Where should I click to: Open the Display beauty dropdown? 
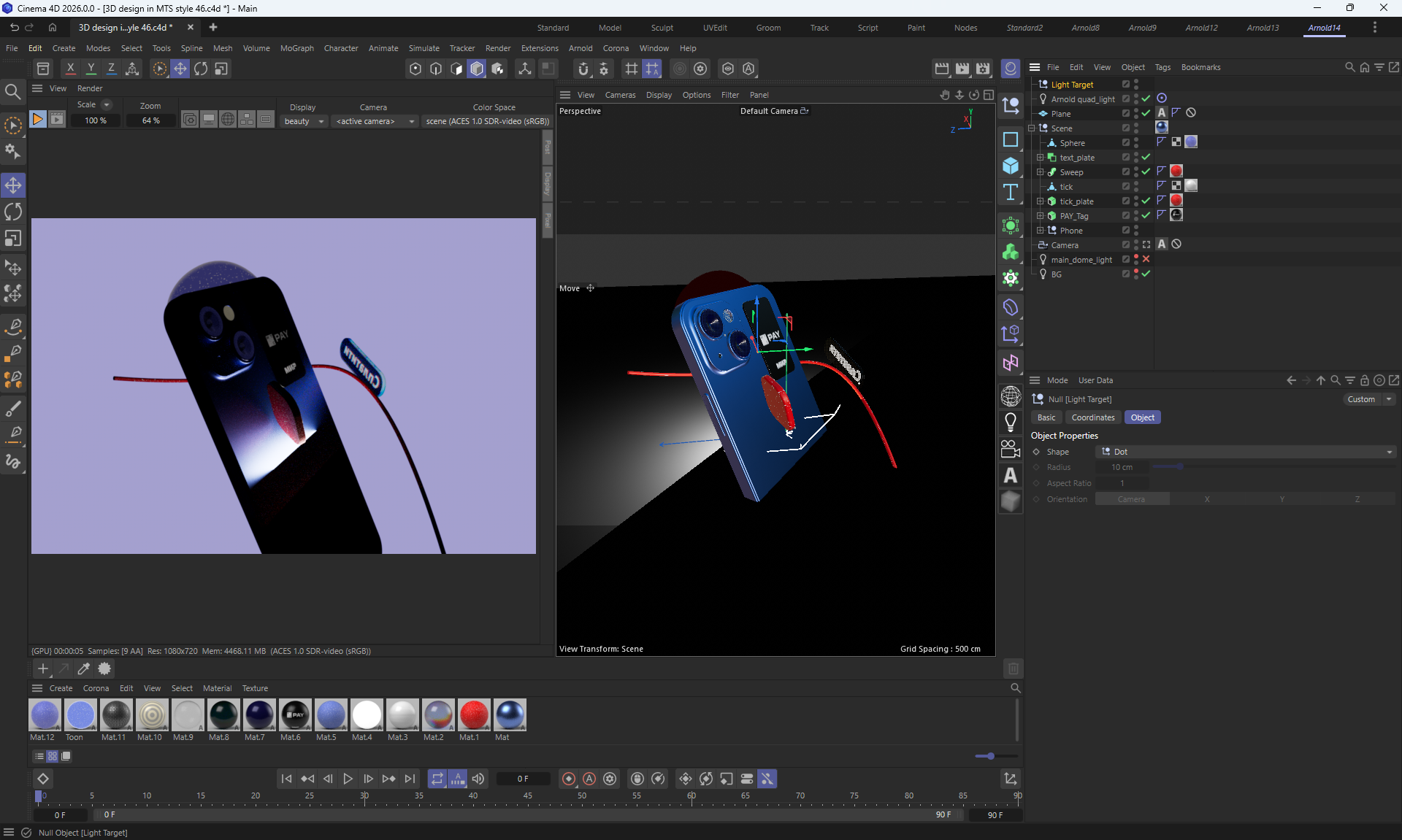pos(304,121)
